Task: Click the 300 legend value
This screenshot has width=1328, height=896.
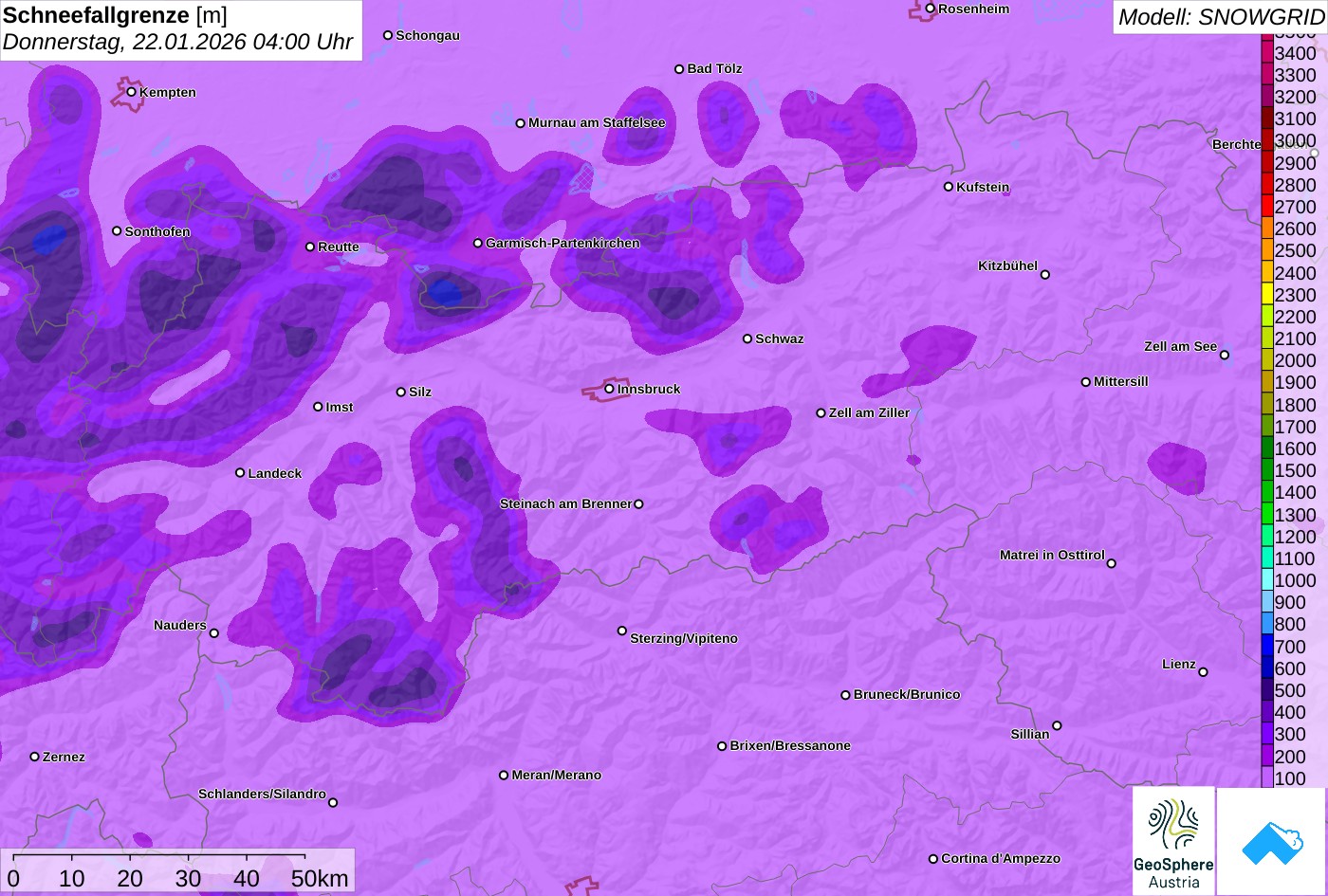Action: (1290, 734)
